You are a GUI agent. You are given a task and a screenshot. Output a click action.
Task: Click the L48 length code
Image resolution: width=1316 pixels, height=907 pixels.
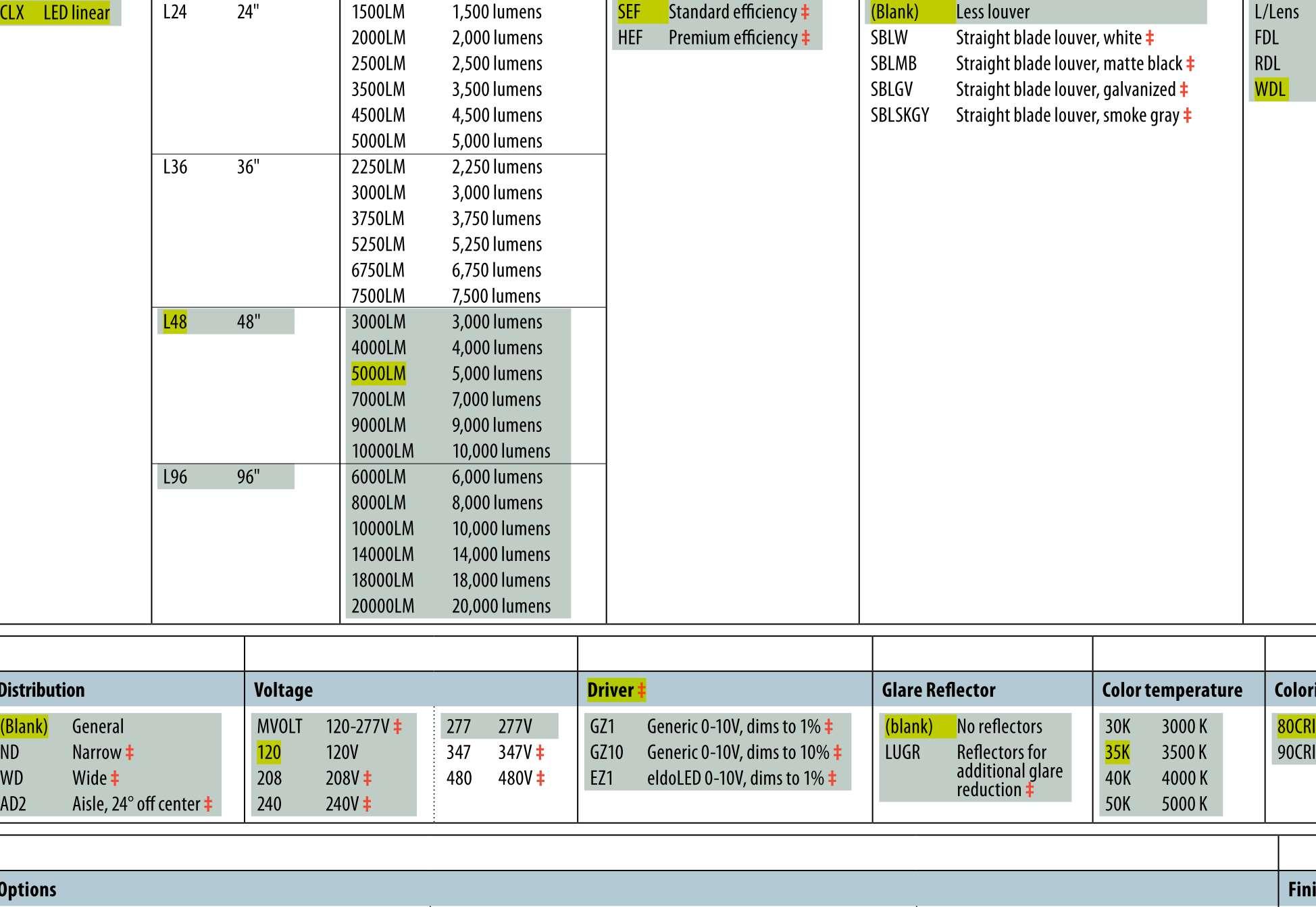(x=175, y=322)
